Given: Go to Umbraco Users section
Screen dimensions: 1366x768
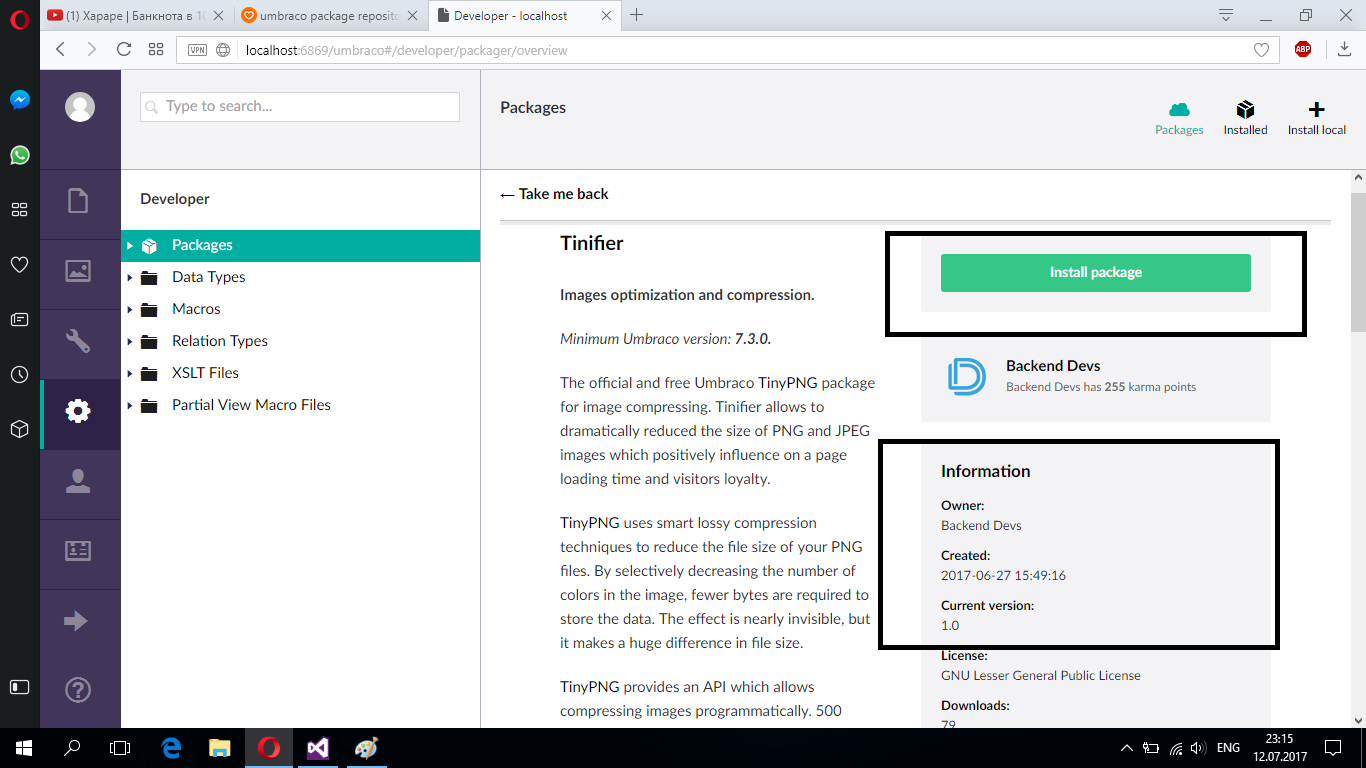Looking at the screenshot, I should coord(78,481).
